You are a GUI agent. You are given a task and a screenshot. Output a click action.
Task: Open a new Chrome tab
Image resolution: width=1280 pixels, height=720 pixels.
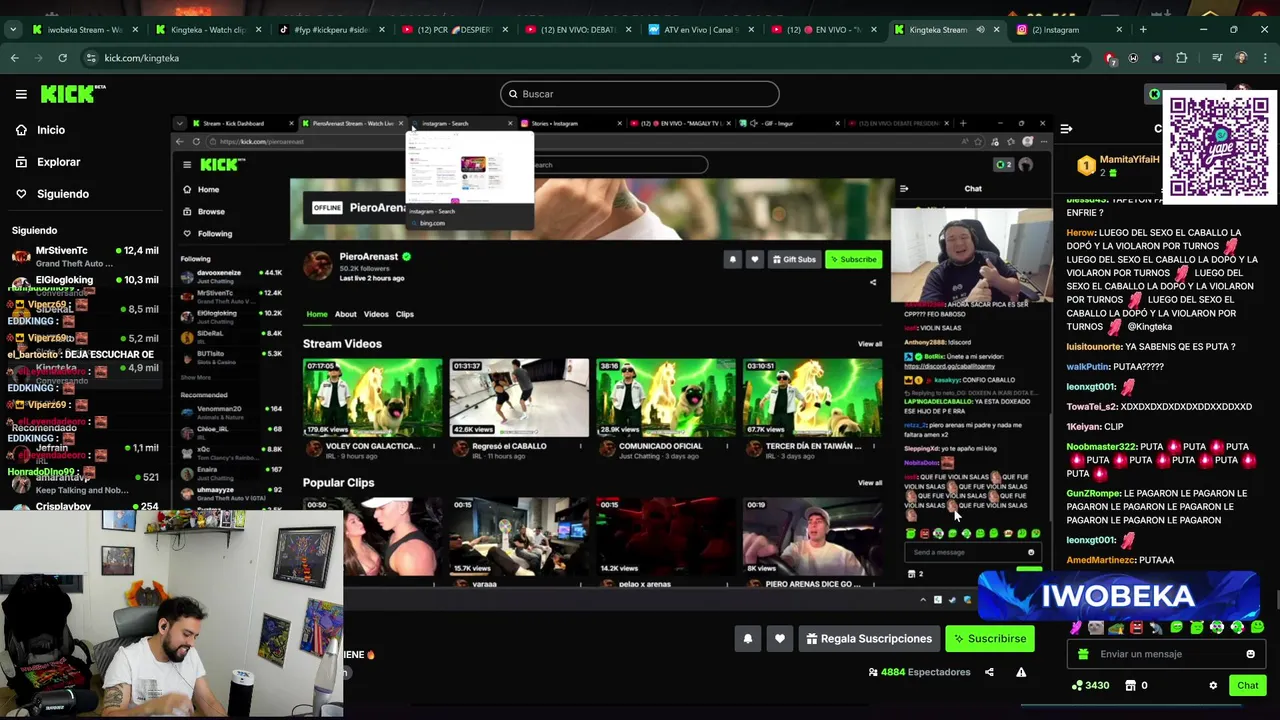pos(1143,30)
